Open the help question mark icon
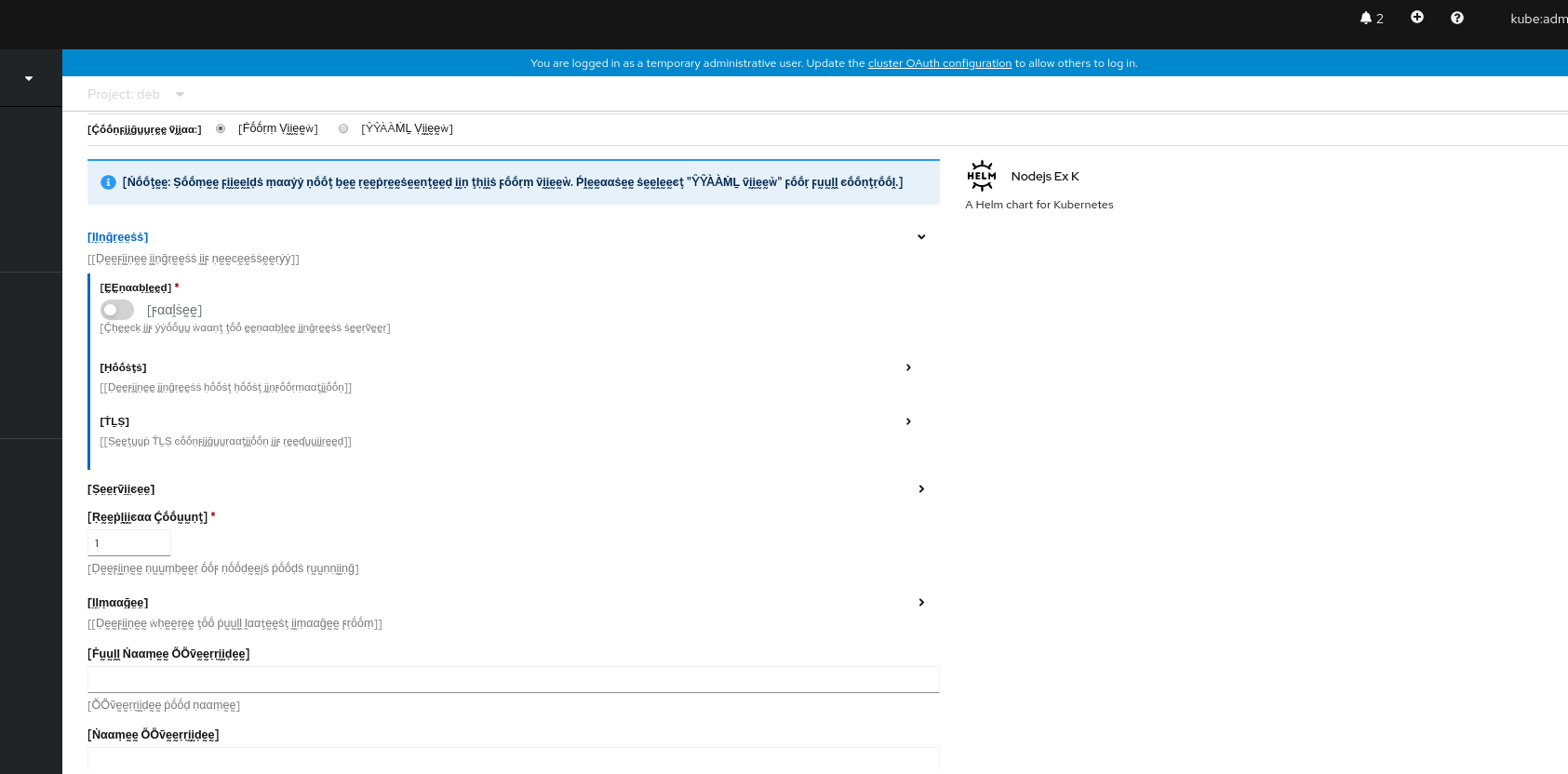 pos(1457,18)
